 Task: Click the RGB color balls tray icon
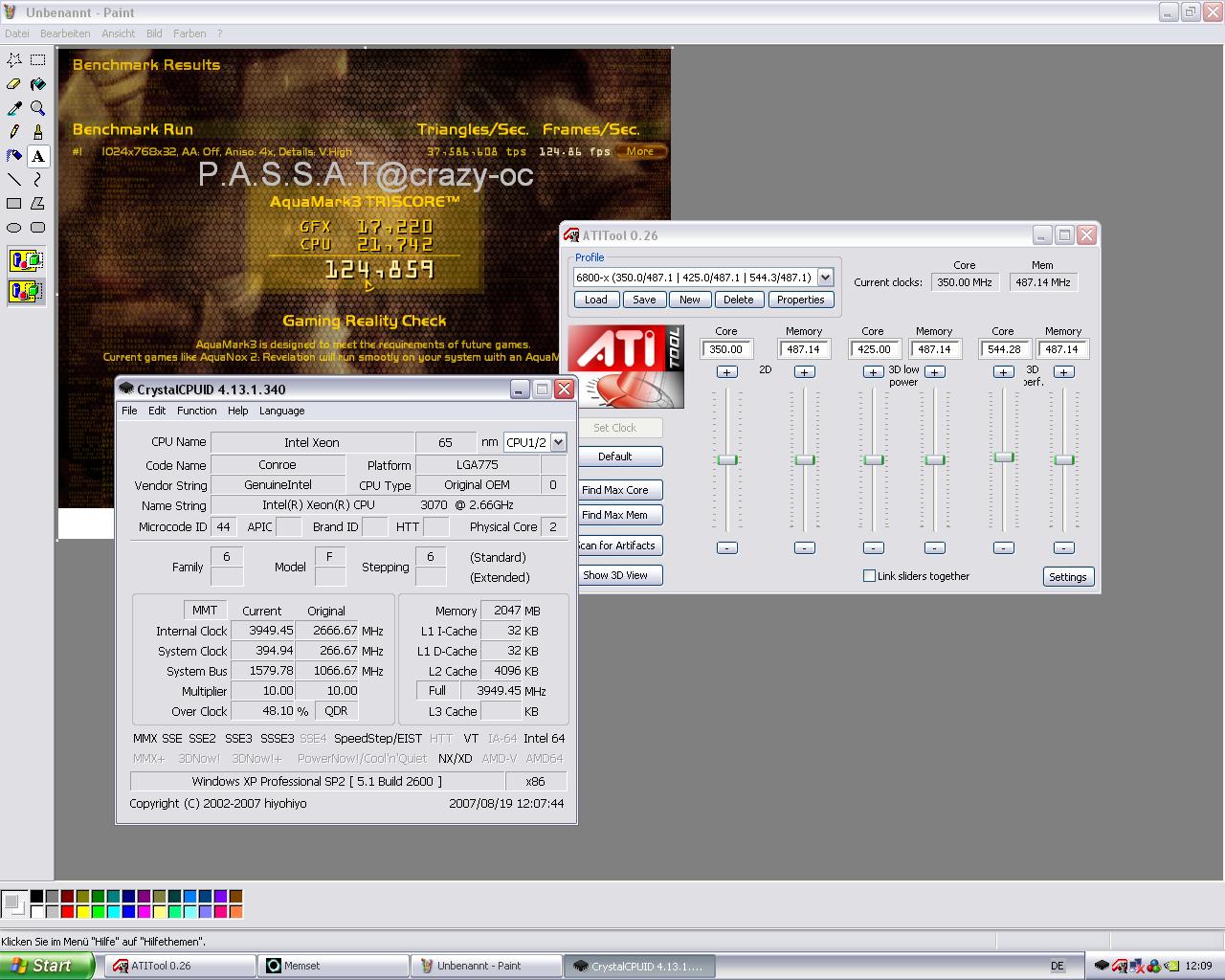1153,966
